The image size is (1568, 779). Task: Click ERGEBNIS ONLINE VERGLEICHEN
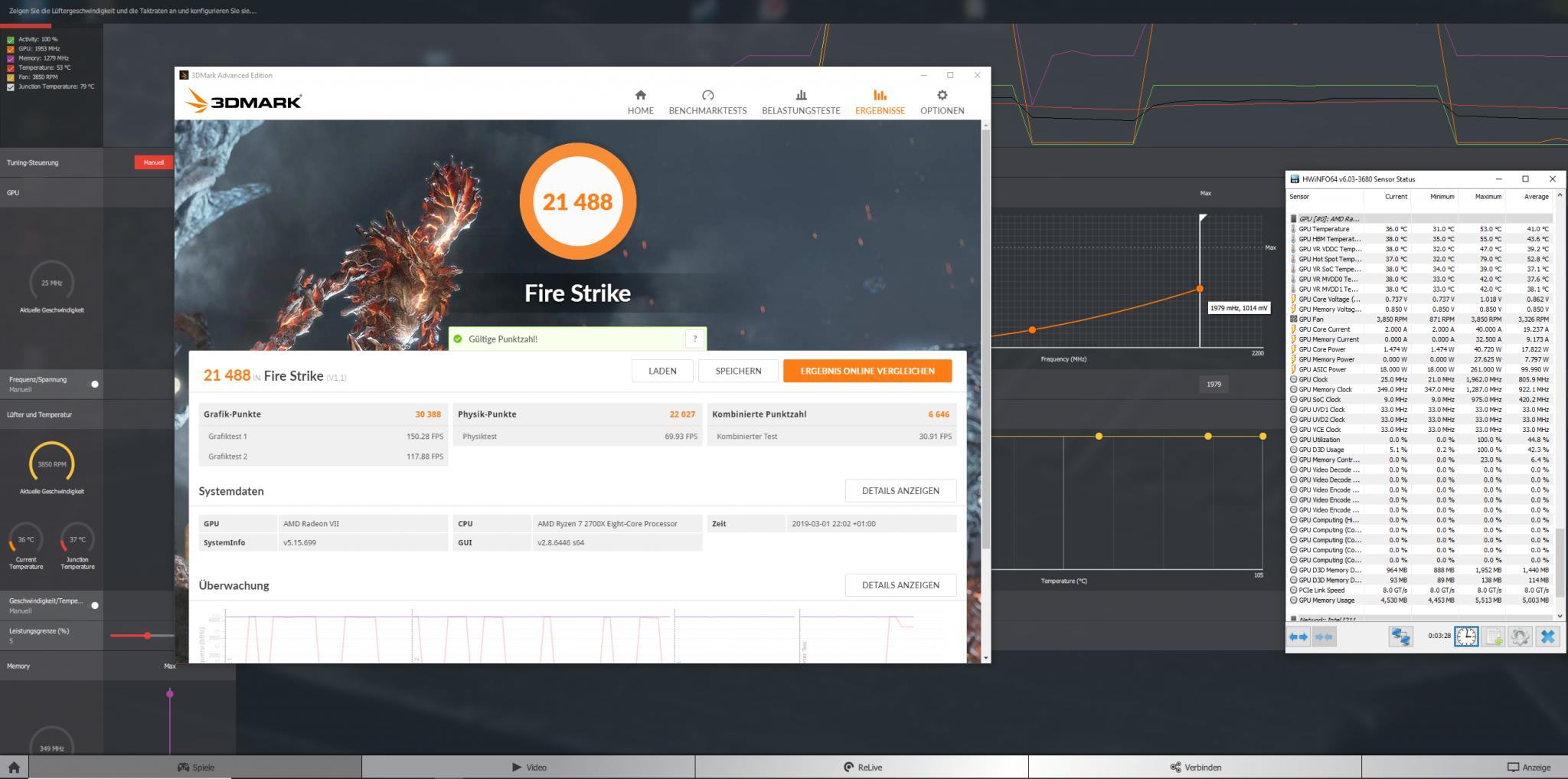pos(867,371)
